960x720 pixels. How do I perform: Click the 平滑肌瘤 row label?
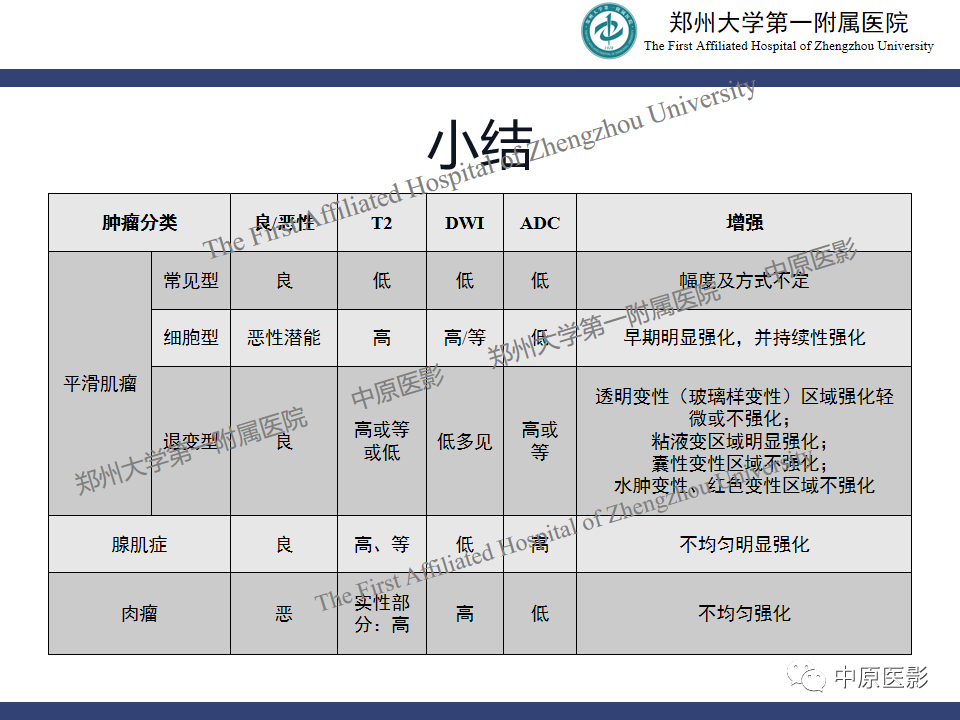click(x=100, y=384)
